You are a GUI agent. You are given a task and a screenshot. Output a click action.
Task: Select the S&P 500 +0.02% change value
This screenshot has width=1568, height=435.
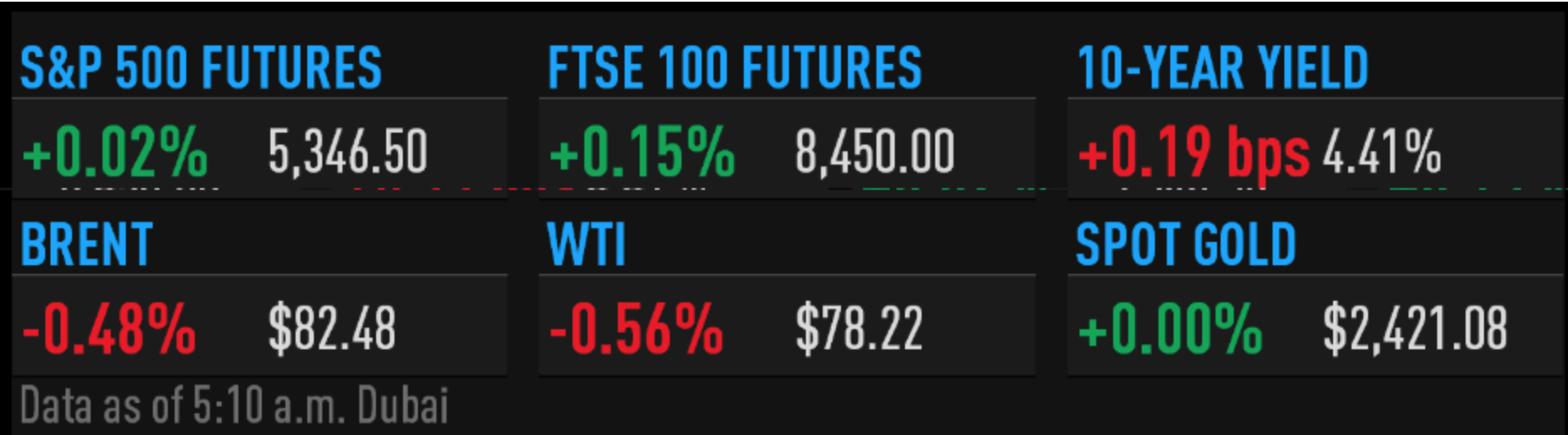tap(115, 152)
